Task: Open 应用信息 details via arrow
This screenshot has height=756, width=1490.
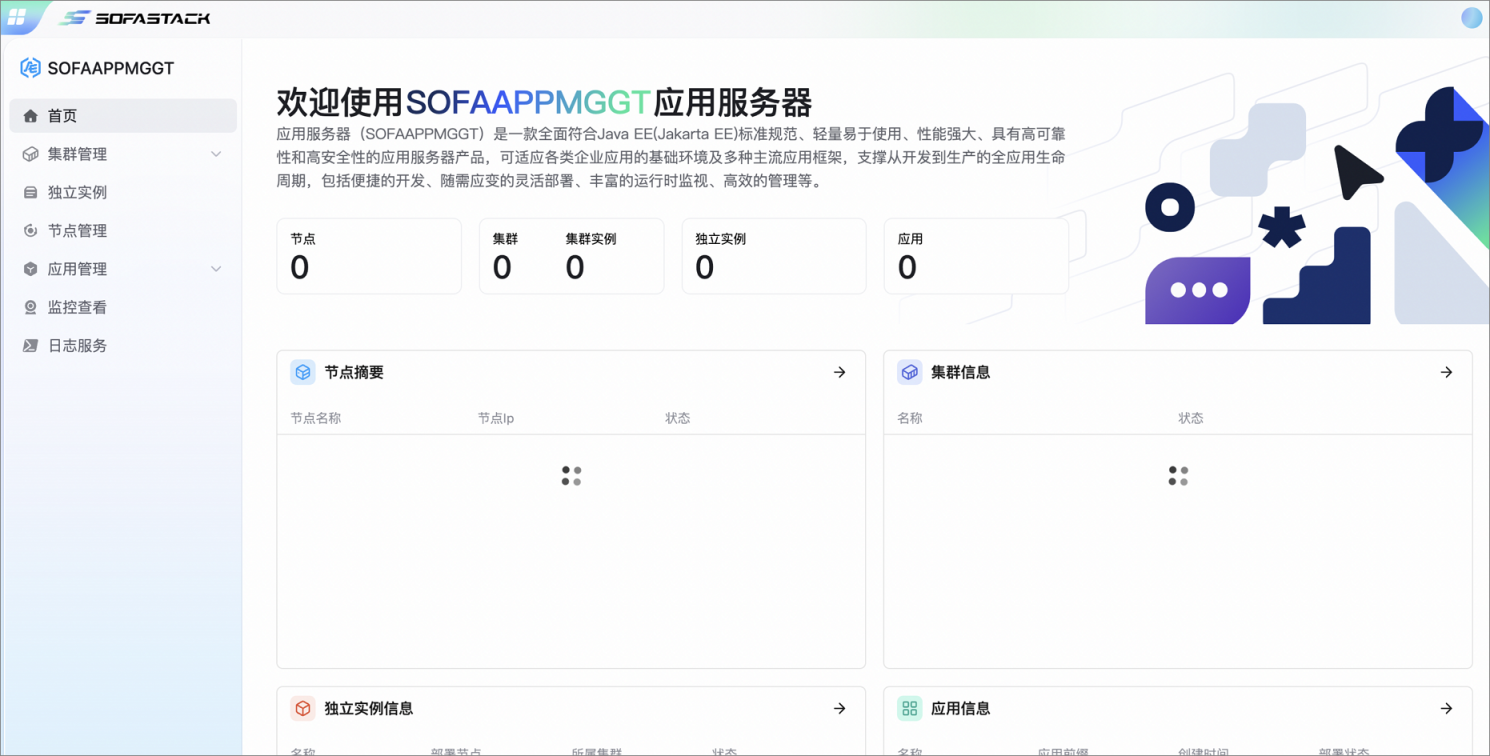Action: coord(1447,708)
